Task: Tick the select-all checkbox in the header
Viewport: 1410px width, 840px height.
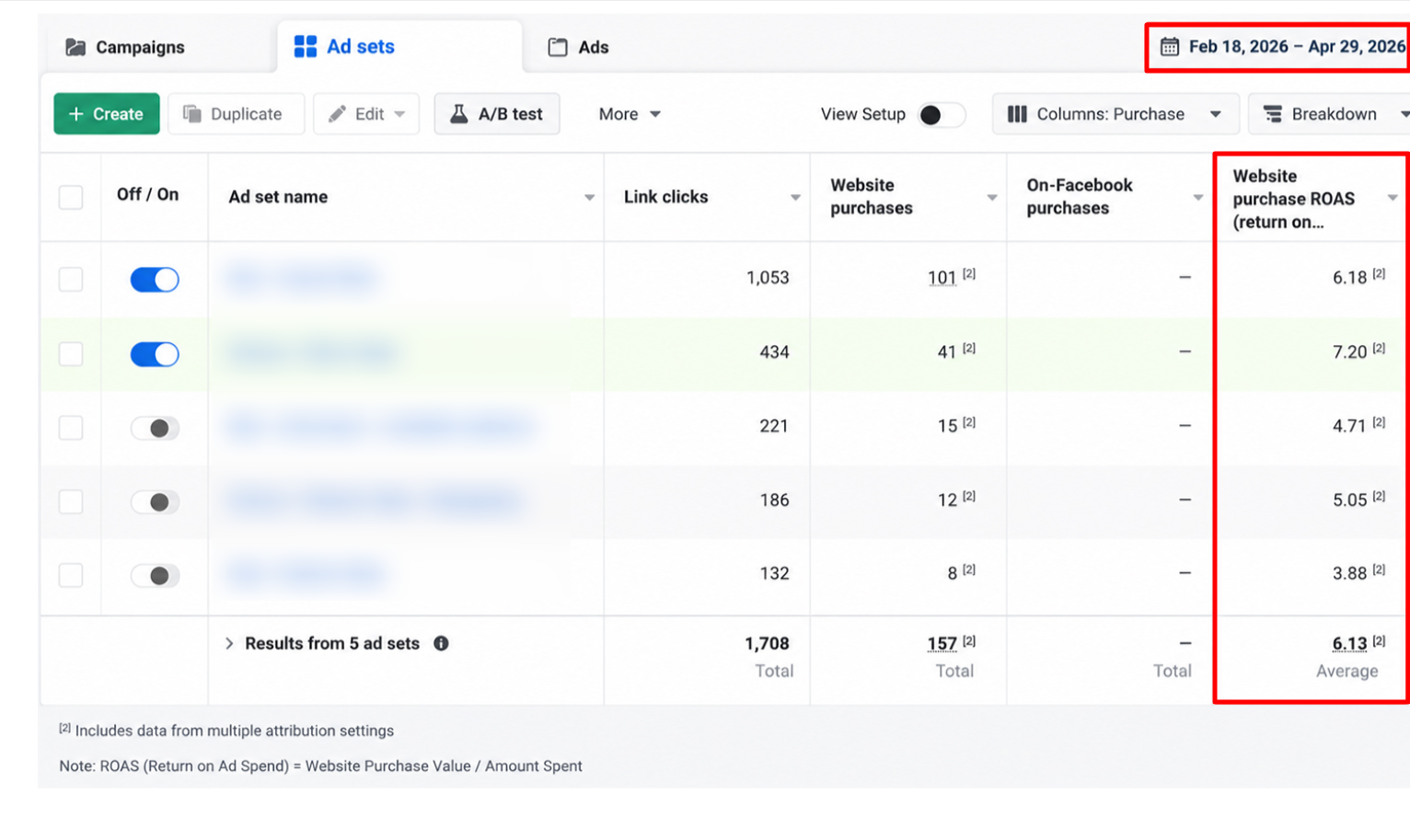Action: tap(71, 197)
